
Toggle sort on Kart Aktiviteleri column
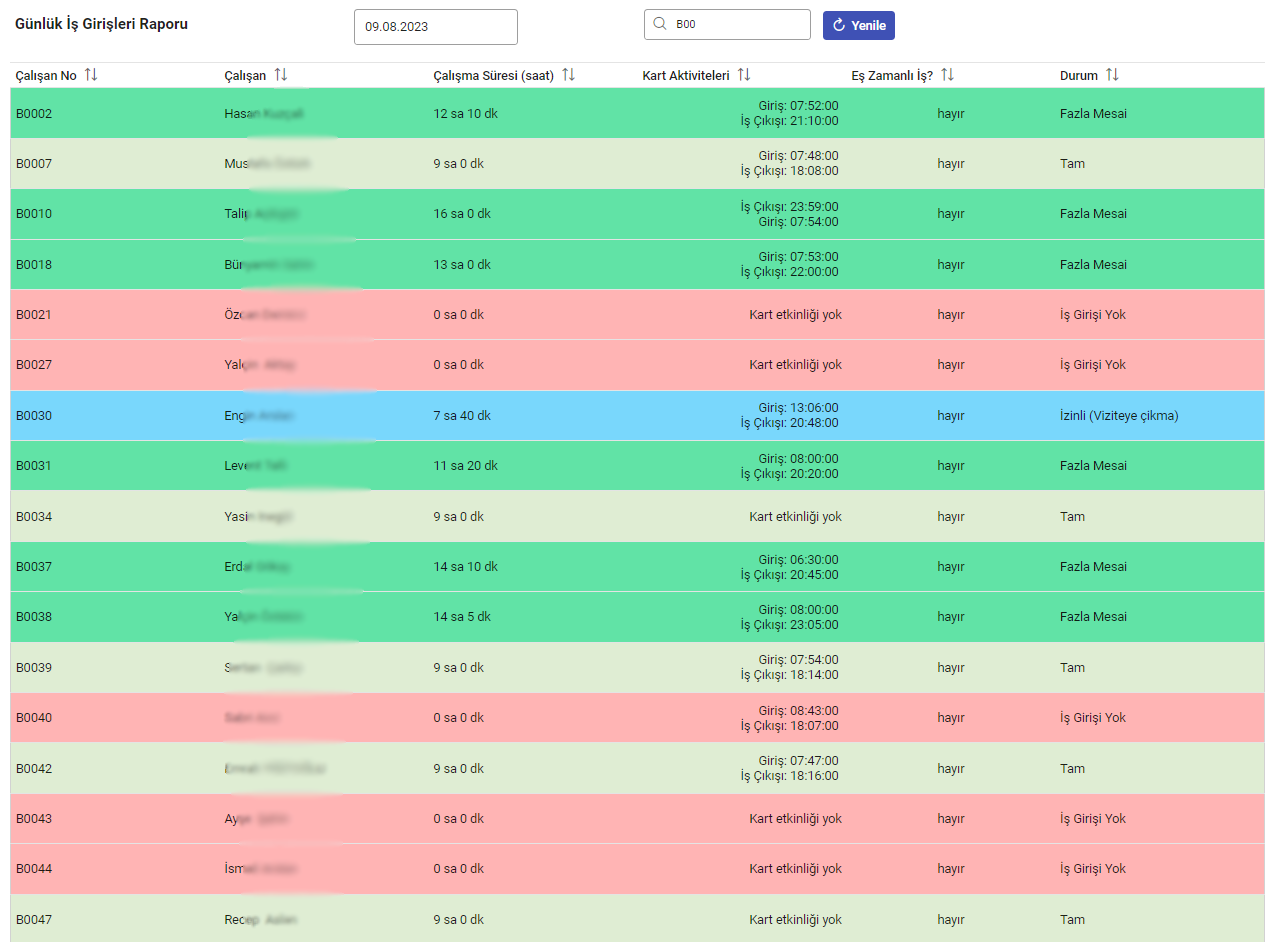coord(743,75)
